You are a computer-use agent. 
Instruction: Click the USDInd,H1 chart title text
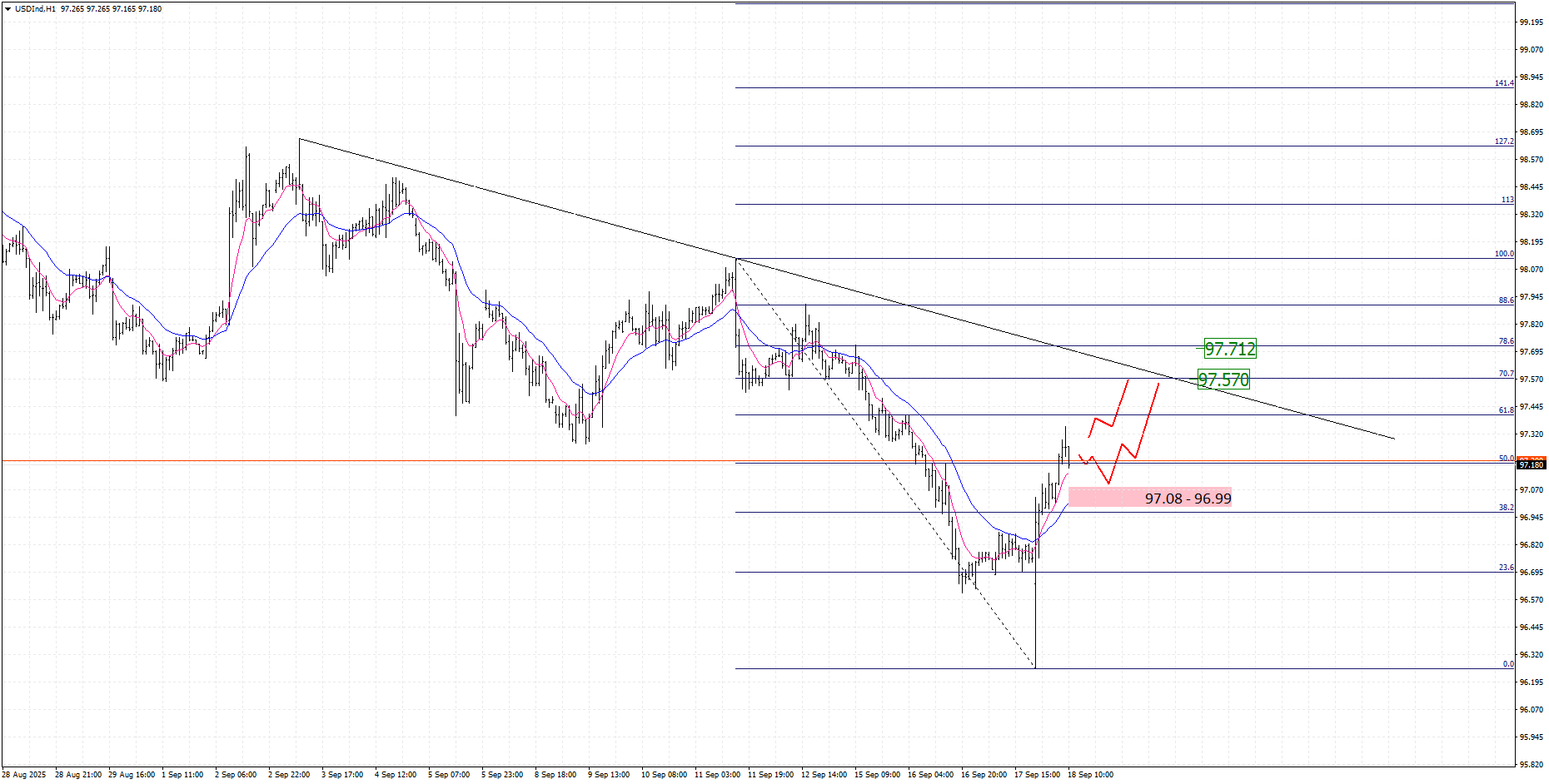(x=35, y=9)
